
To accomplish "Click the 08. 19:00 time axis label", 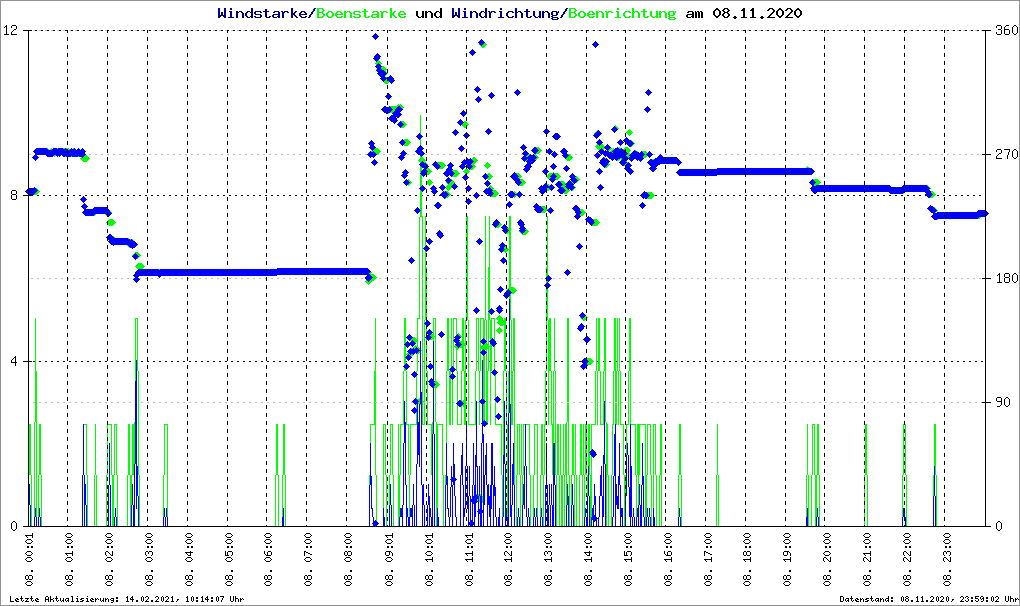I will click(786, 560).
